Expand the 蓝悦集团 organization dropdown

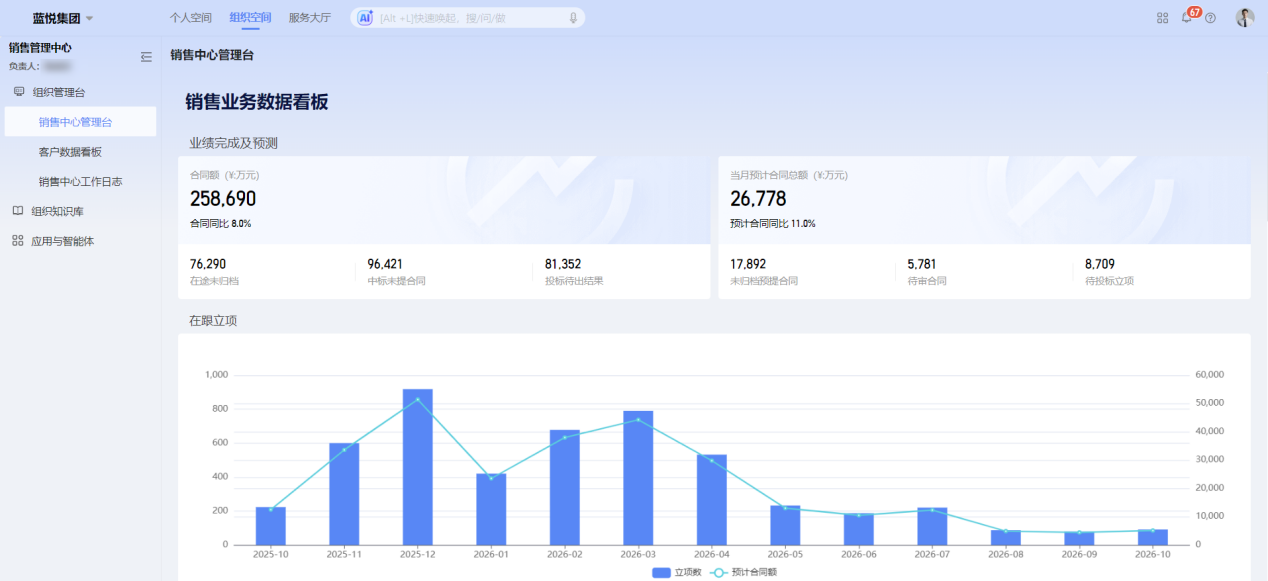click(63, 18)
